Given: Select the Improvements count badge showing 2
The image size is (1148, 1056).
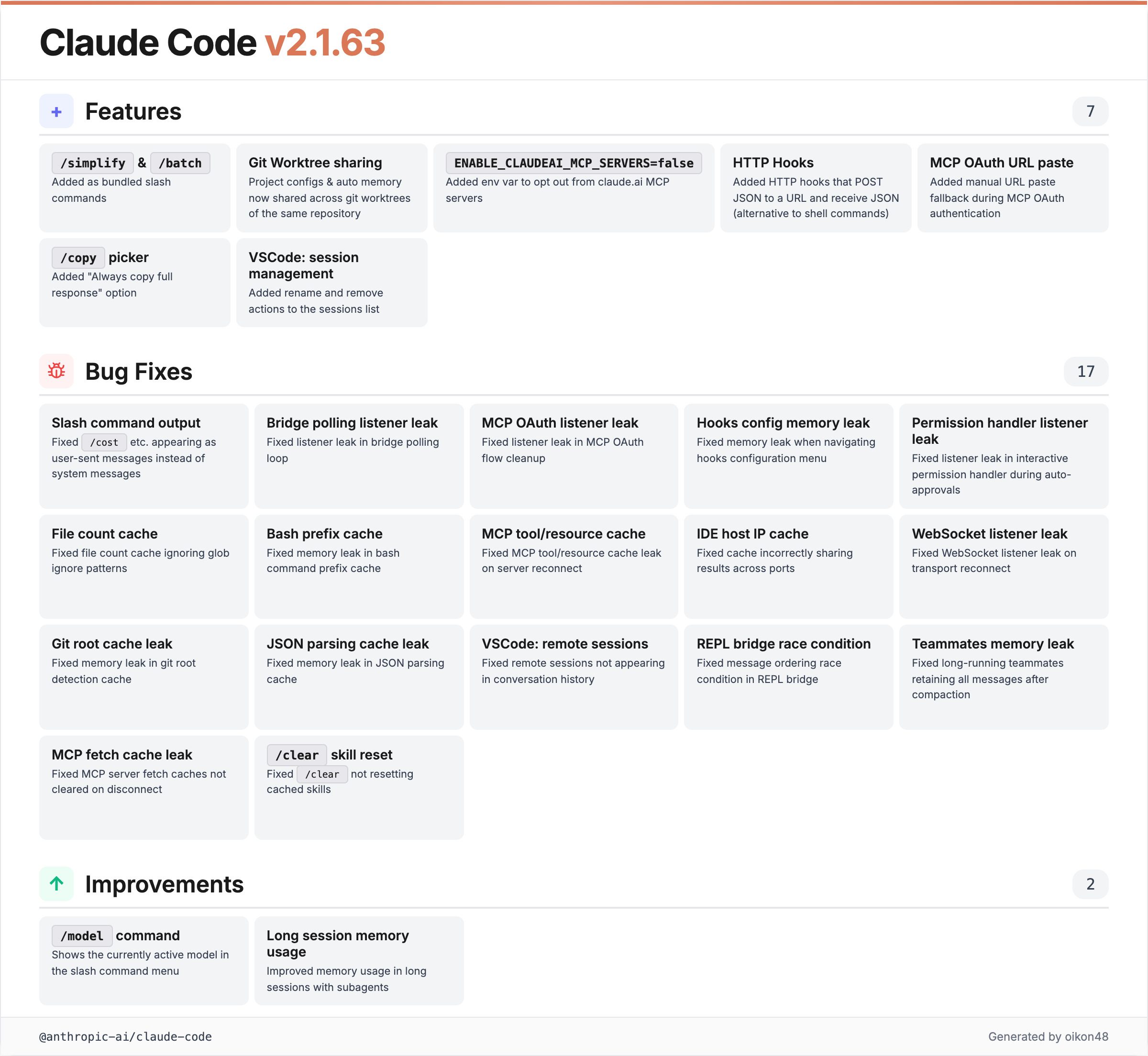Looking at the screenshot, I should pos(1090,884).
